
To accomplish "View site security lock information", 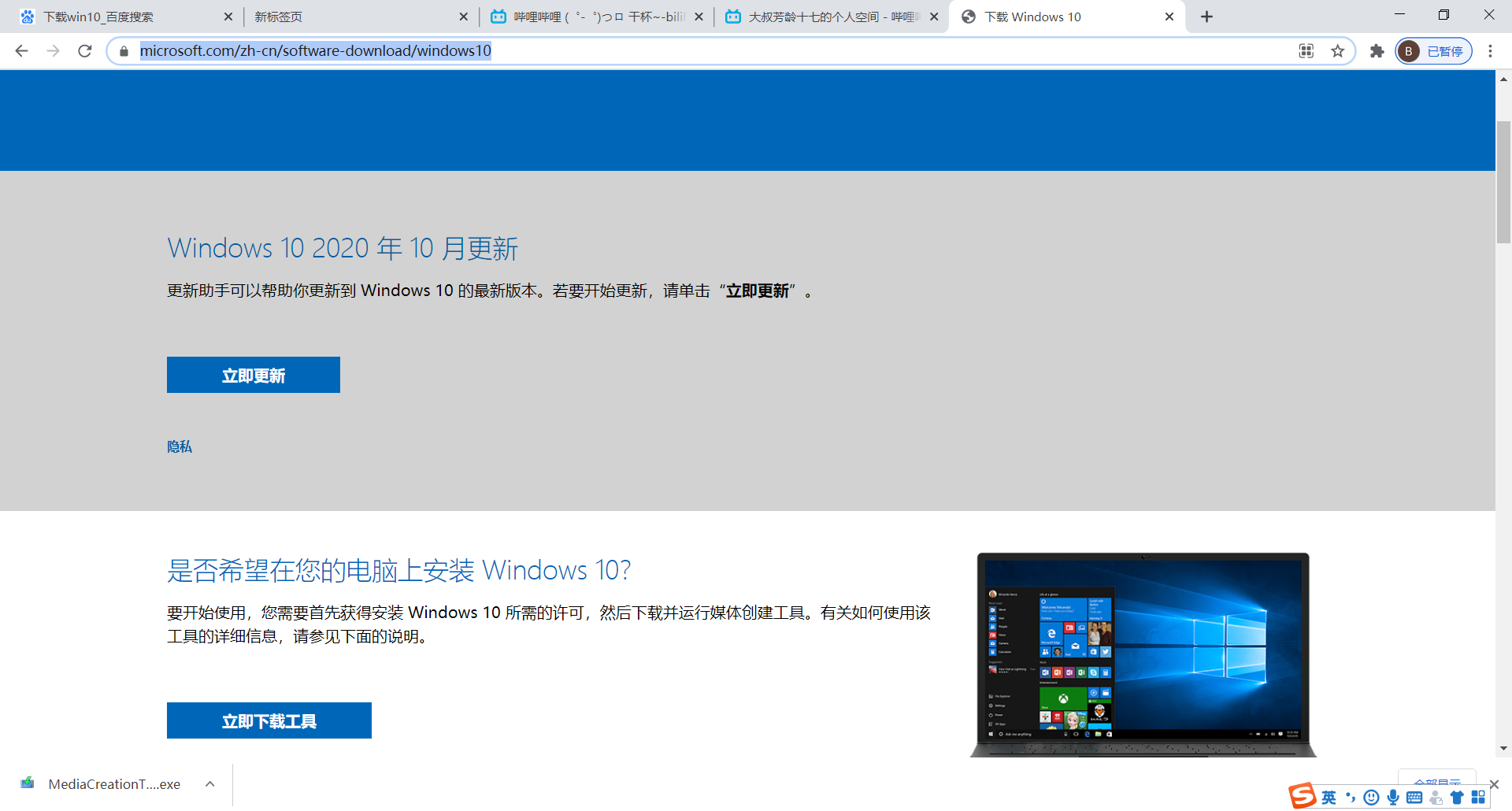I will tap(124, 51).
